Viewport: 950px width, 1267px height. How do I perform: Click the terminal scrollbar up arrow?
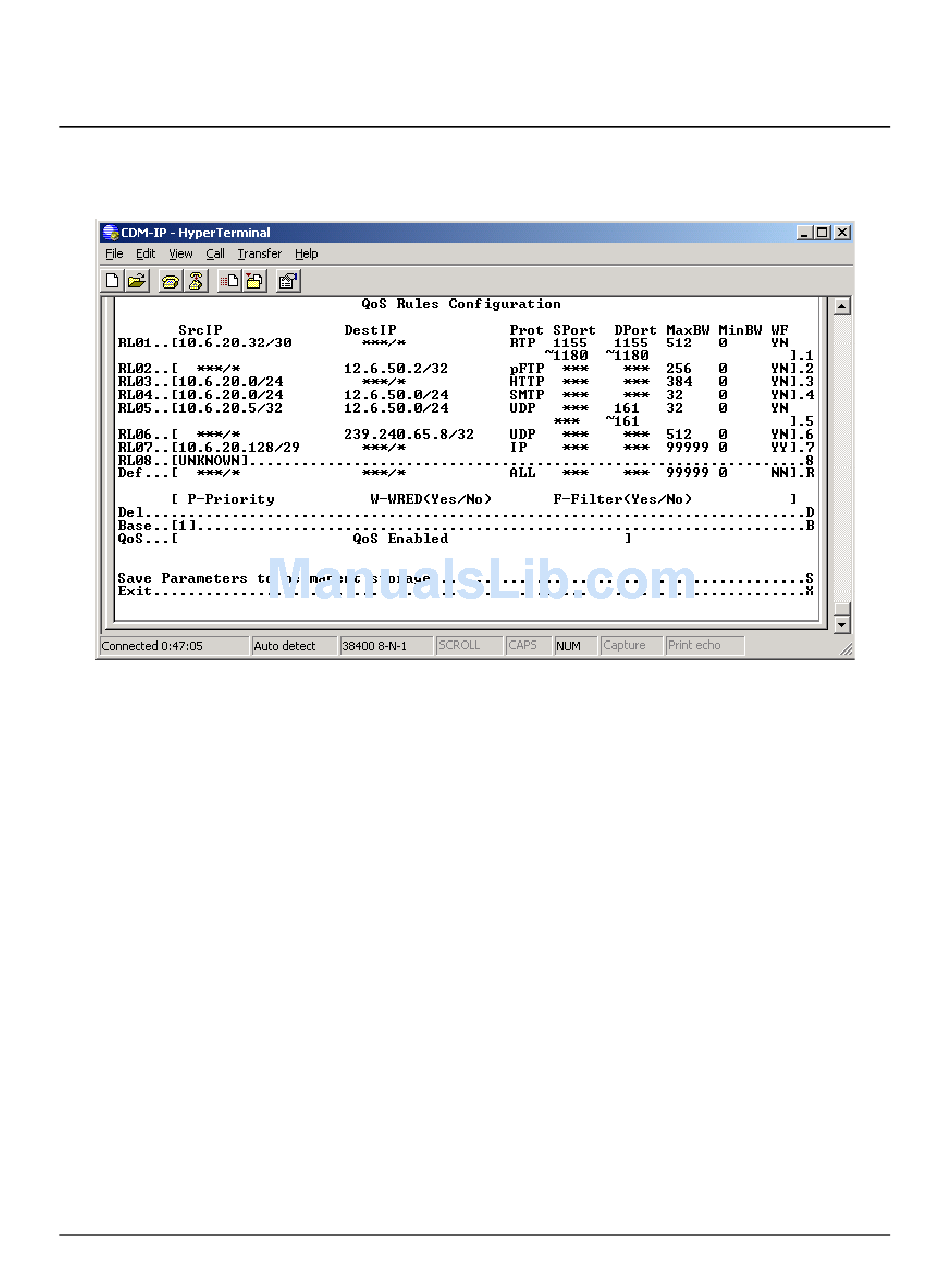(842, 306)
